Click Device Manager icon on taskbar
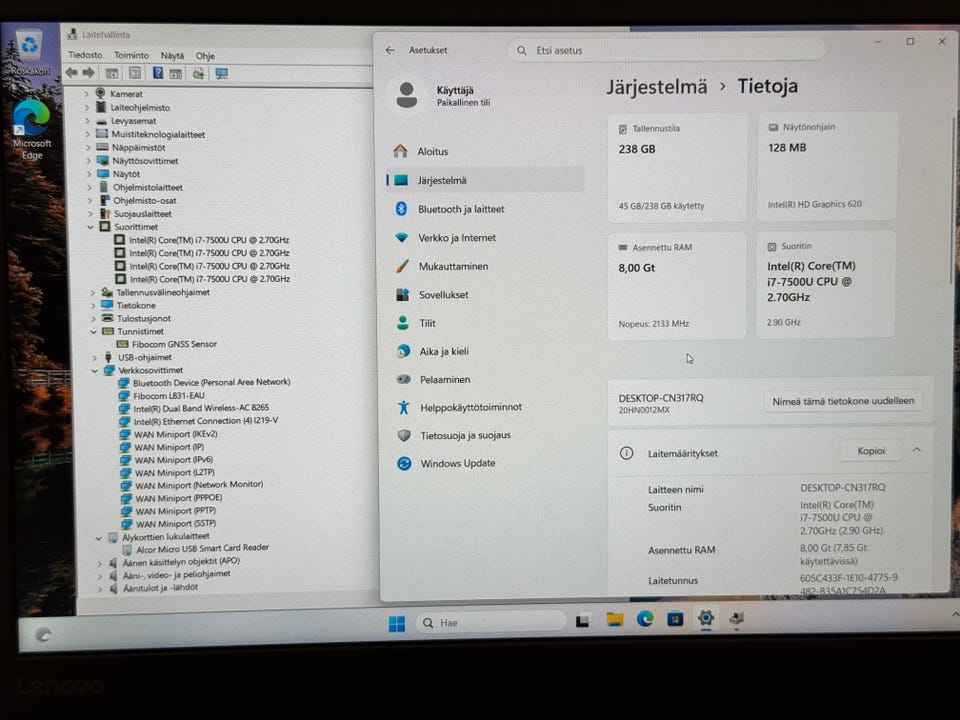The height and width of the screenshot is (720, 960). pos(737,618)
